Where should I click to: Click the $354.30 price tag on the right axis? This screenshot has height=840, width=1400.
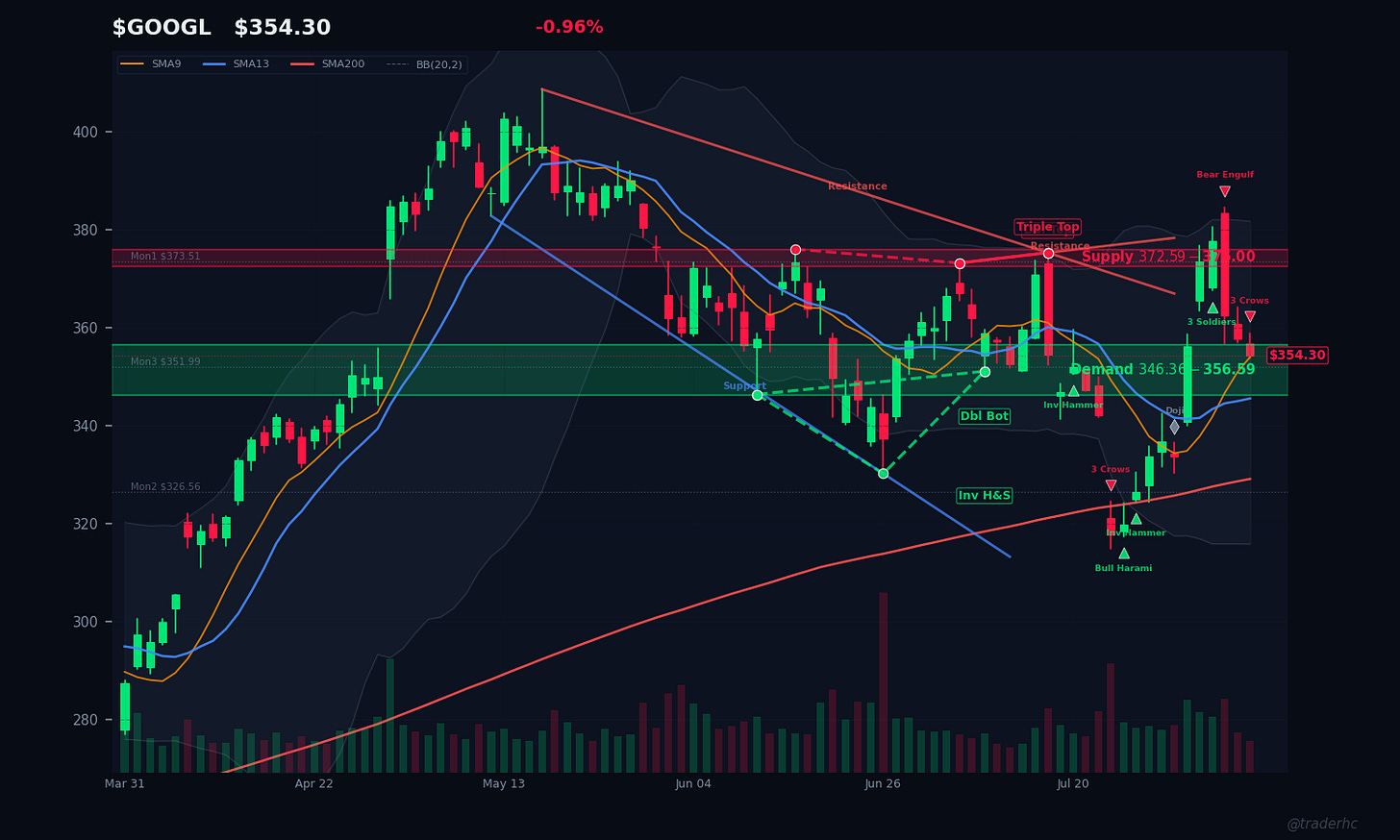pyautogui.click(x=1297, y=356)
